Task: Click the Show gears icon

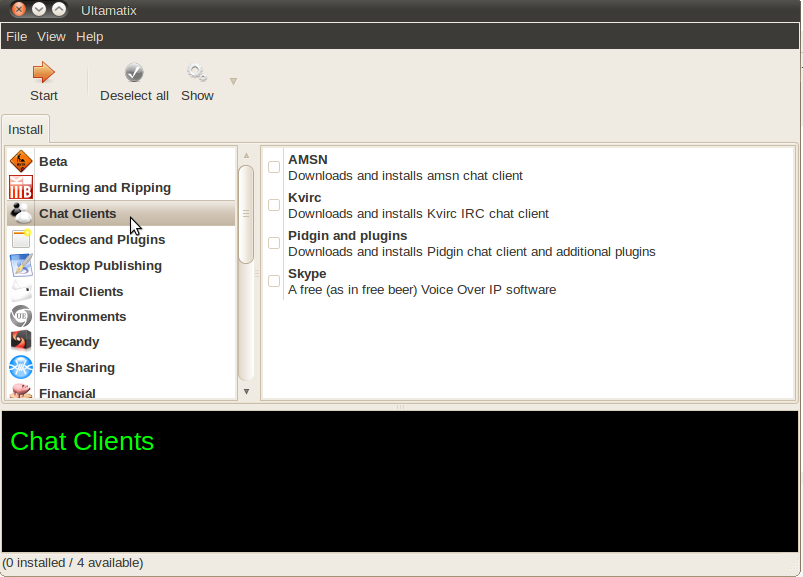Action: [197, 73]
